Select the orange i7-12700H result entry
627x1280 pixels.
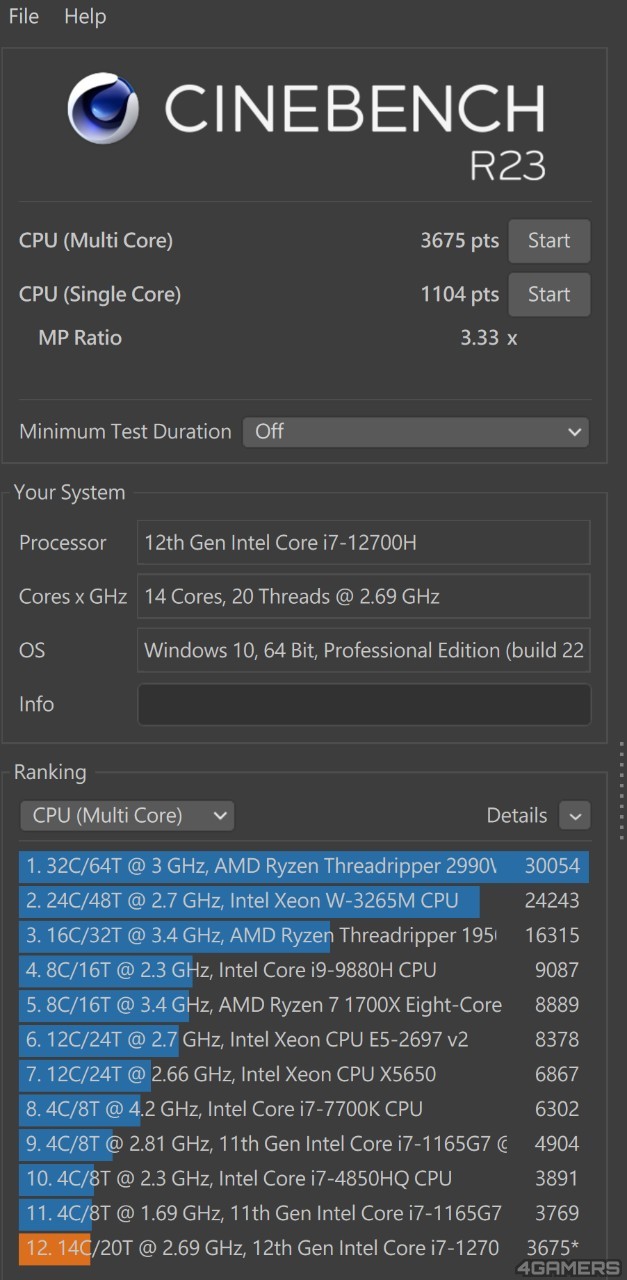tap(304, 1249)
